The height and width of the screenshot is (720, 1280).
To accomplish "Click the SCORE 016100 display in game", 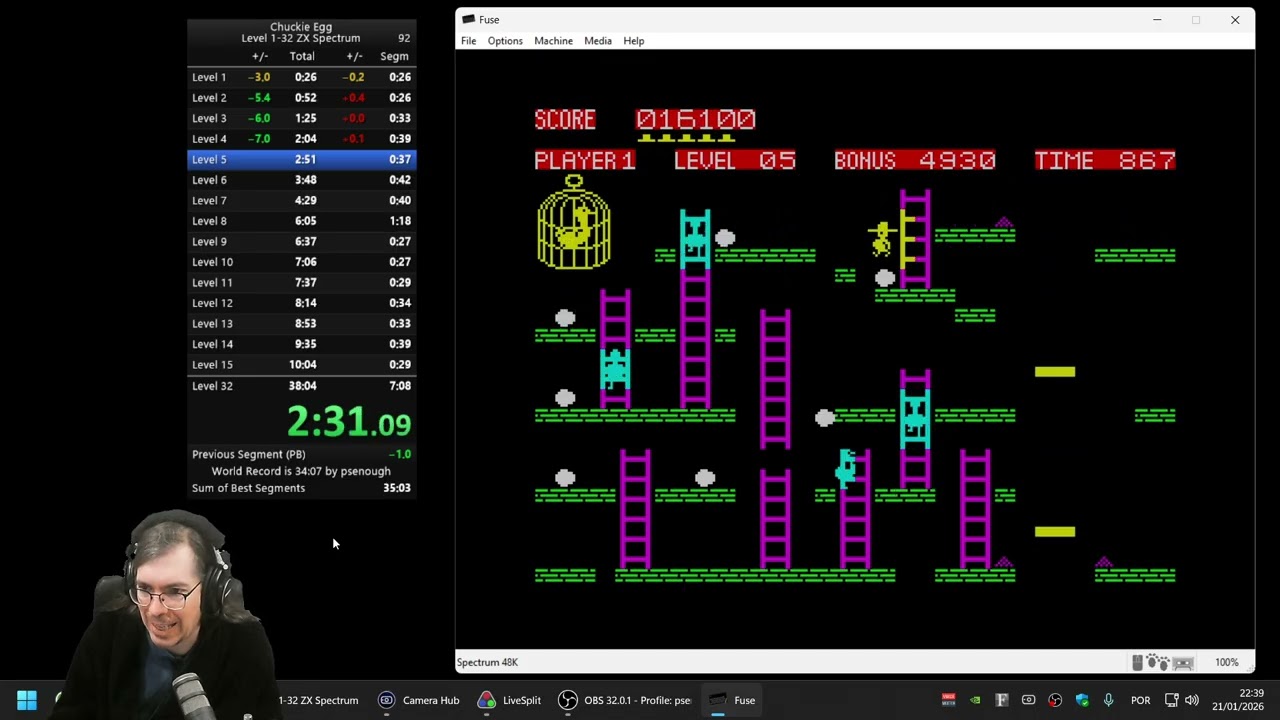I will tap(645, 120).
